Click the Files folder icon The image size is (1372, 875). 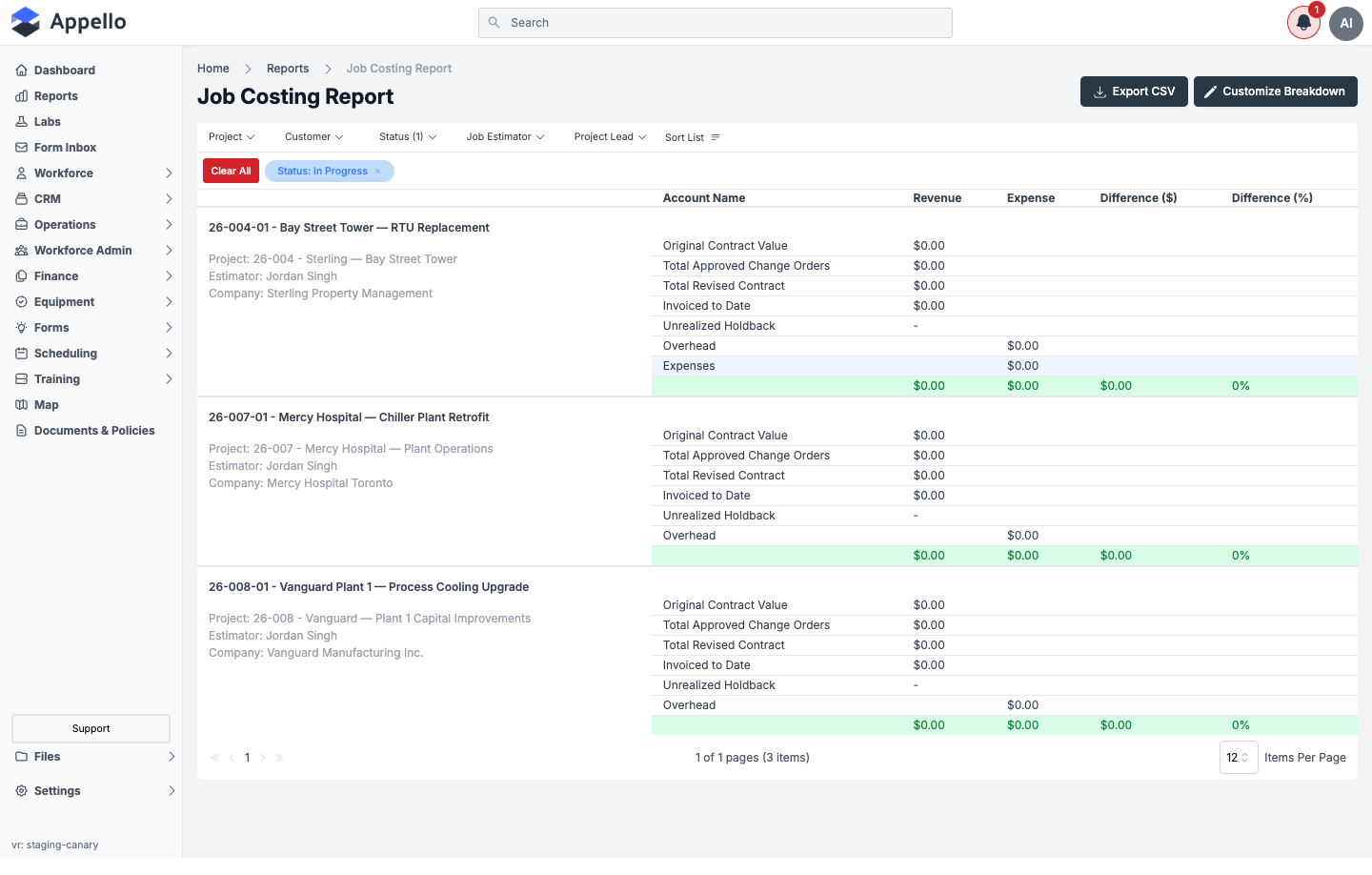coord(21,757)
